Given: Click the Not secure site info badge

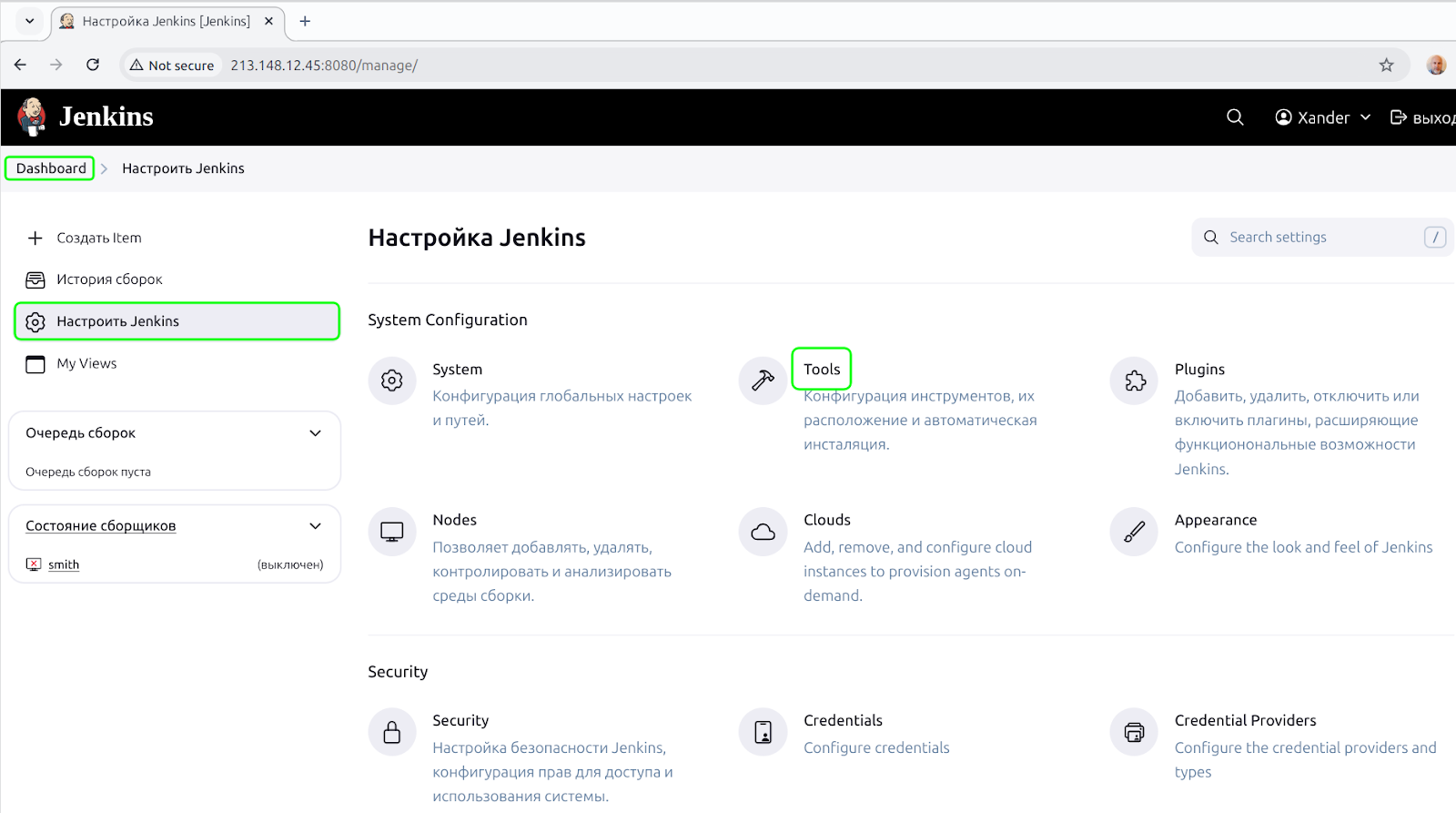Looking at the screenshot, I should pos(172,66).
